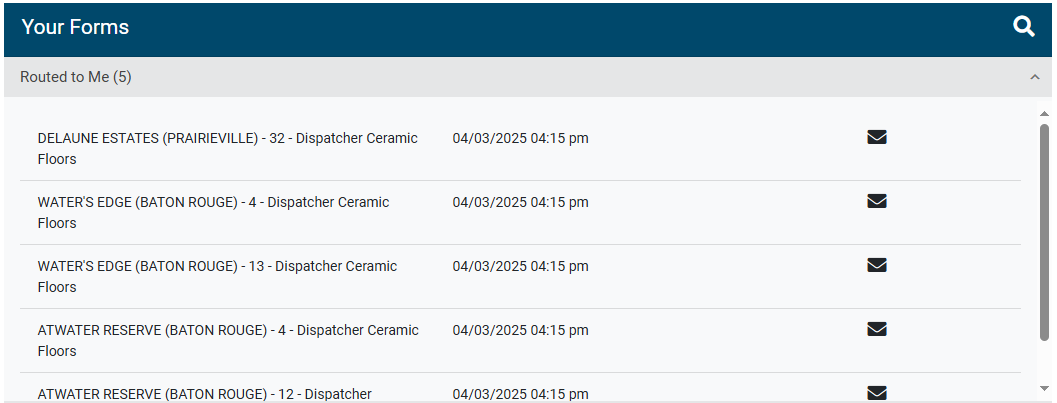This screenshot has height=403, width=1057.
Task: Click the date of Delaune Estates 32 form
Action: coord(520,138)
